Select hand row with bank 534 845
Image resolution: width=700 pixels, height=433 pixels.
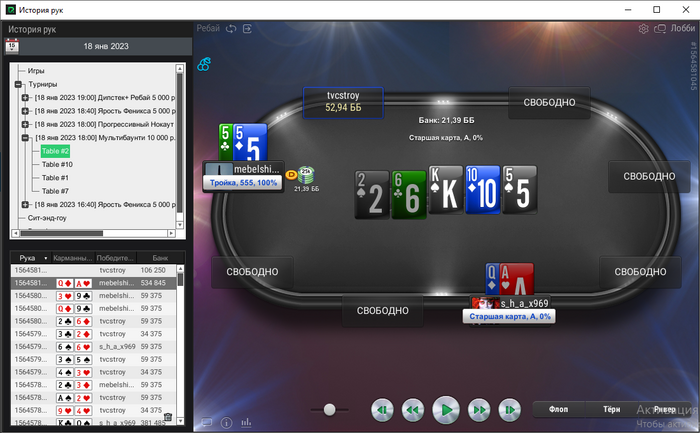click(94, 283)
